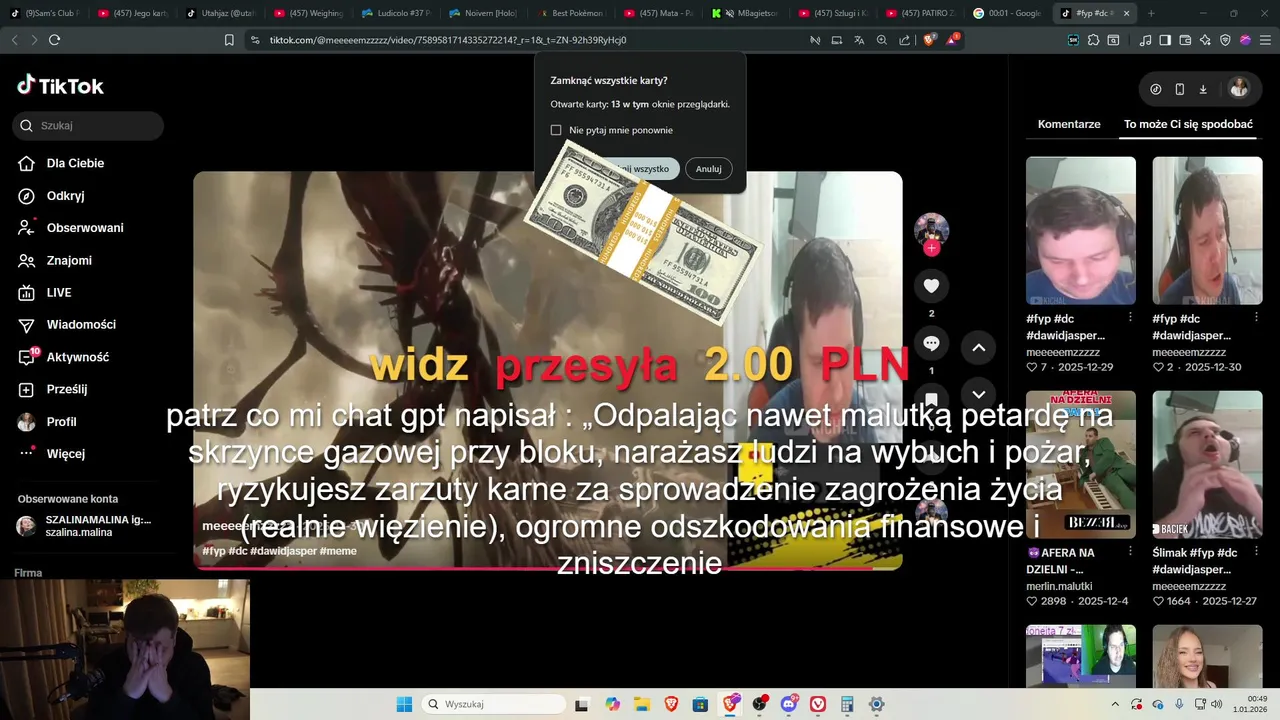The image size is (1280, 720).
Task: Open more options for 2025-12-29 video
Action: point(1130,317)
